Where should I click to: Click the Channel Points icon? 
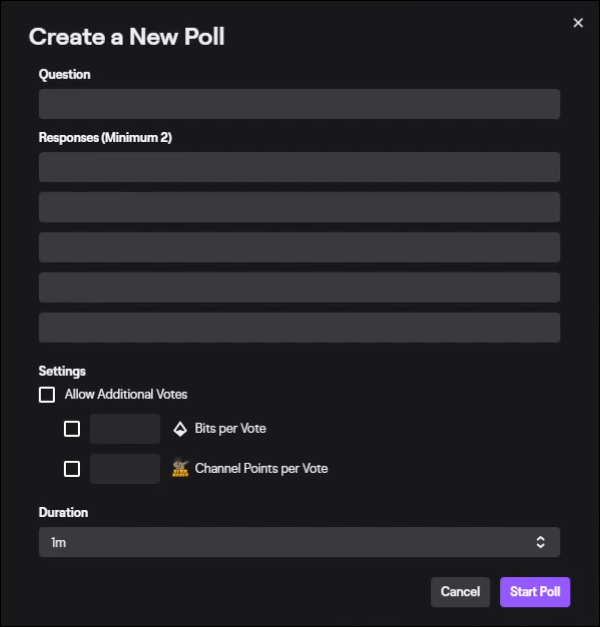point(180,468)
